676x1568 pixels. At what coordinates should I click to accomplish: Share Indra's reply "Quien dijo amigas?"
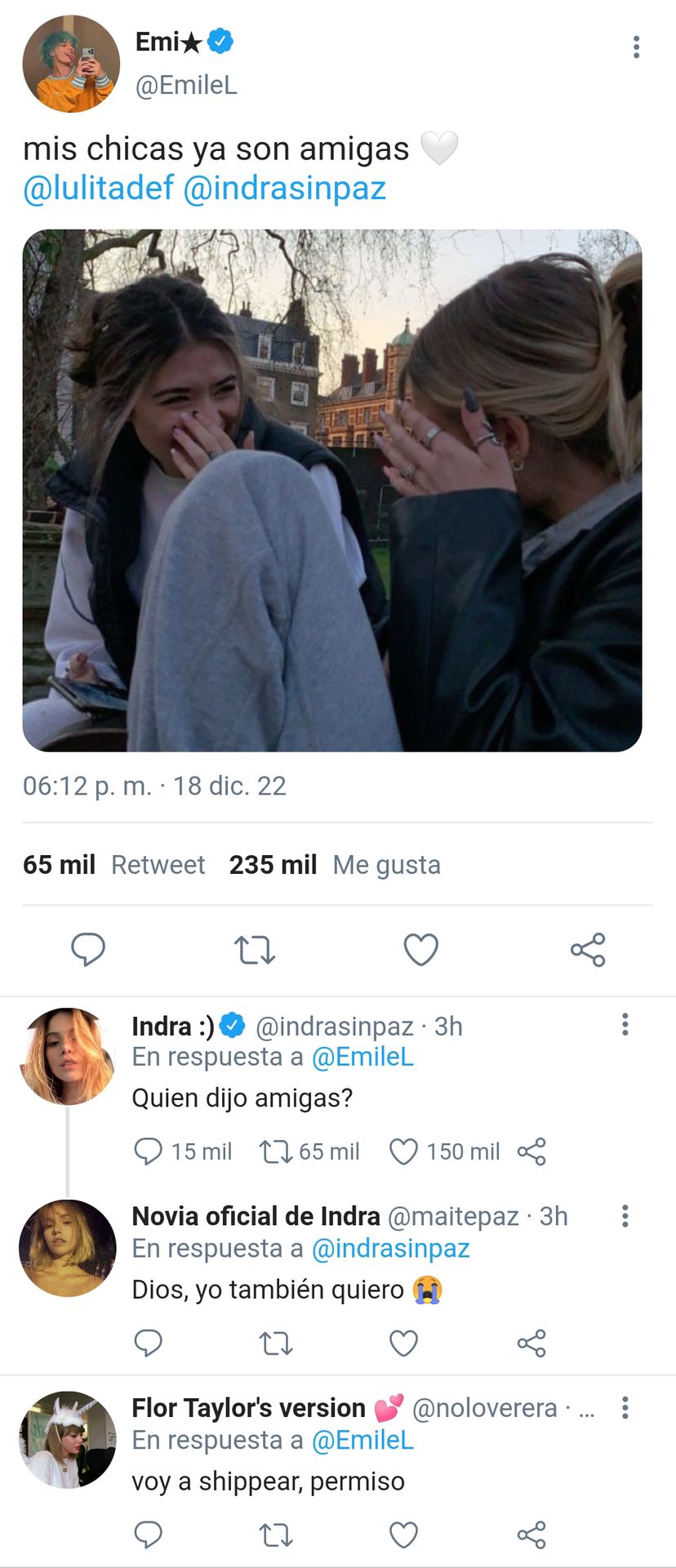pos(531,1151)
